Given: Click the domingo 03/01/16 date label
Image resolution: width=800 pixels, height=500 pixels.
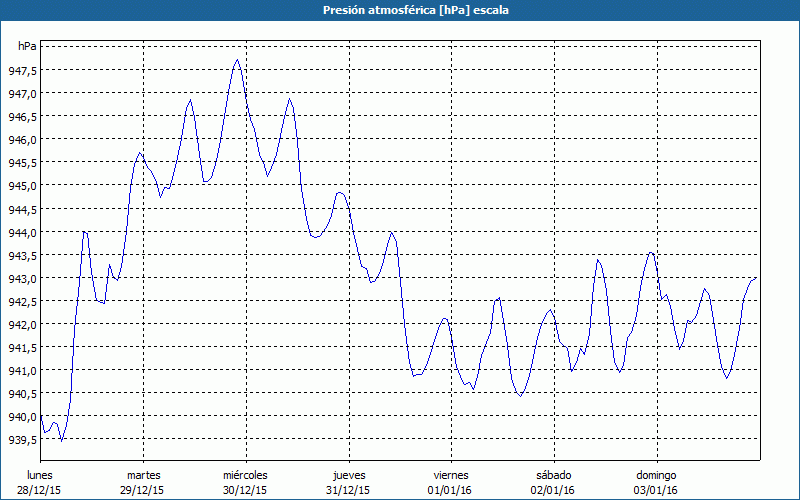Looking at the screenshot, I should 656,482.
